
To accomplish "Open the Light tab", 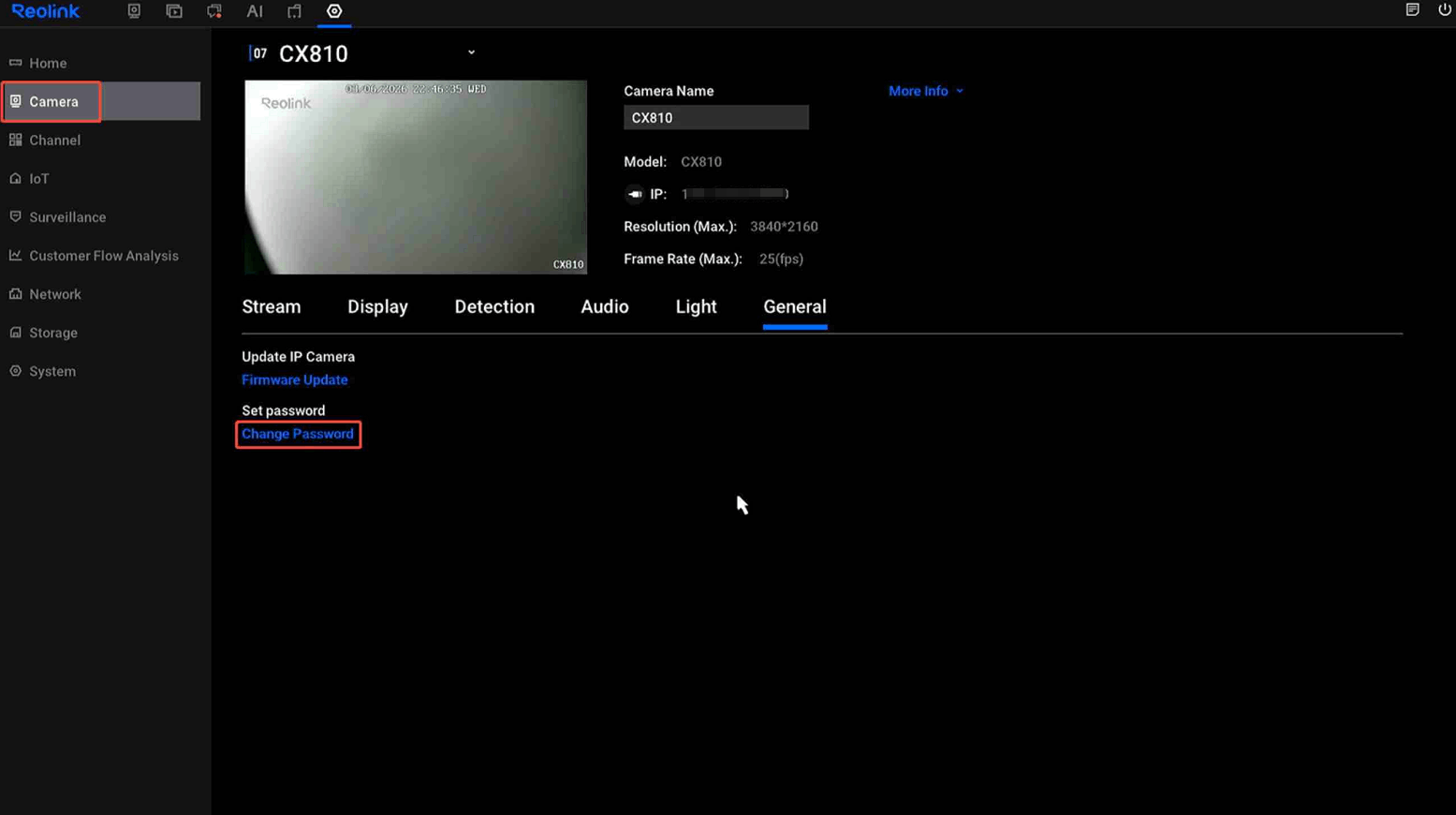I will pyautogui.click(x=696, y=306).
